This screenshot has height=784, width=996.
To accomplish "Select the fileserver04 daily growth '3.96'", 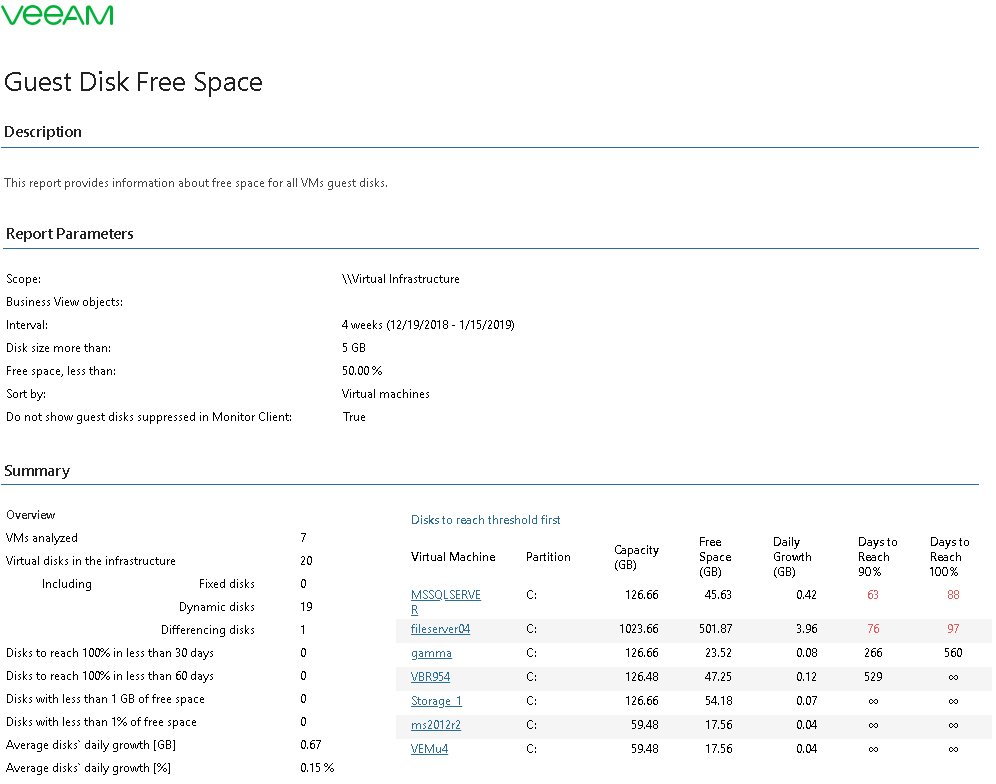I will pyautogui.click(x=806, y=628).
